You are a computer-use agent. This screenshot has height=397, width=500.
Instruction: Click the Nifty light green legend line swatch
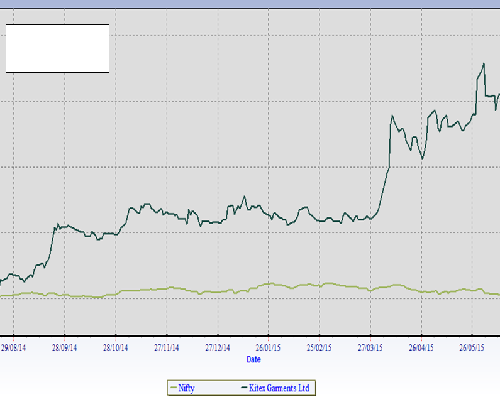click(x=173, y=388)
